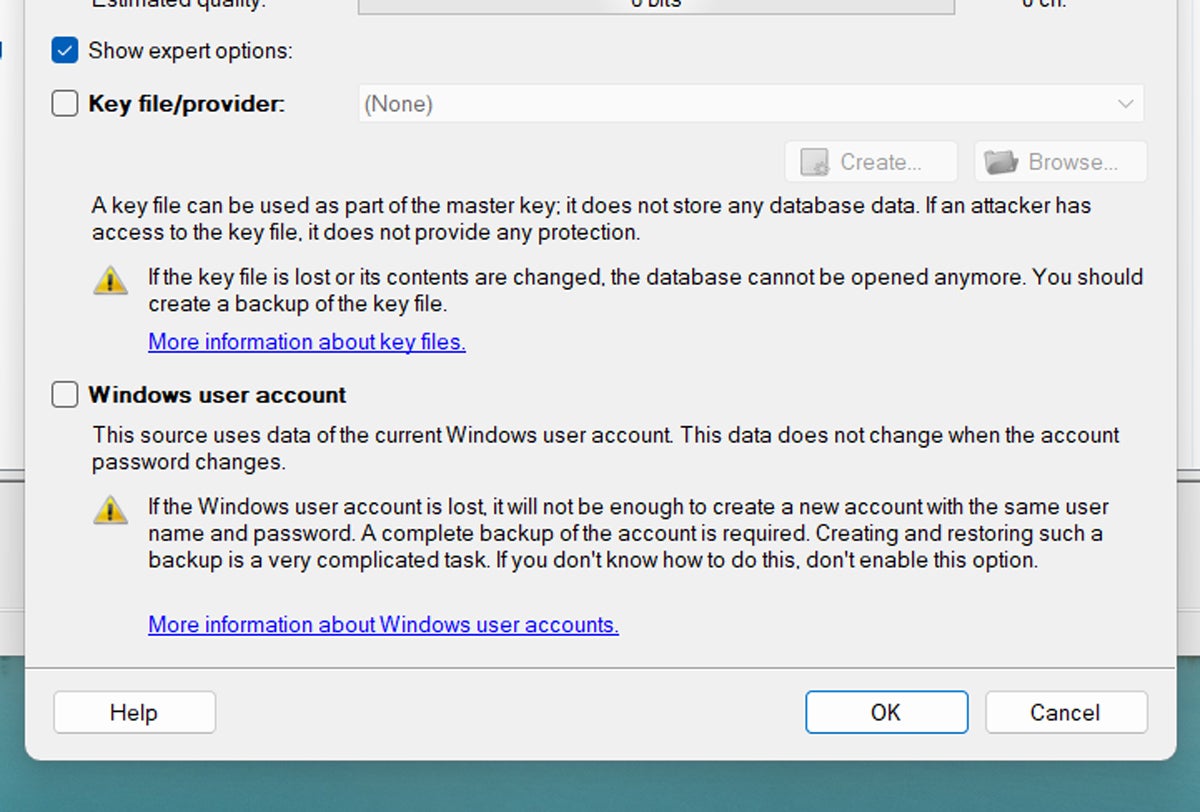Click the warning icon beside Windows account notice
This screenshot has width=1200, height=812.
110,510
